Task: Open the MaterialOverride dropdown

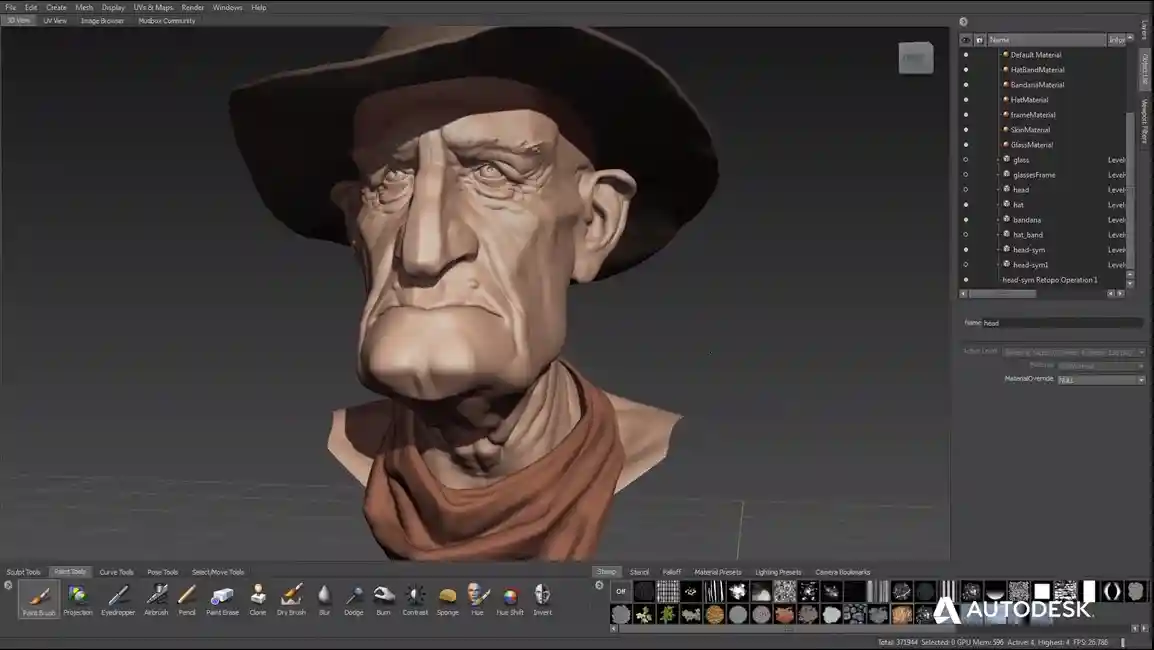Action: 1100,380
